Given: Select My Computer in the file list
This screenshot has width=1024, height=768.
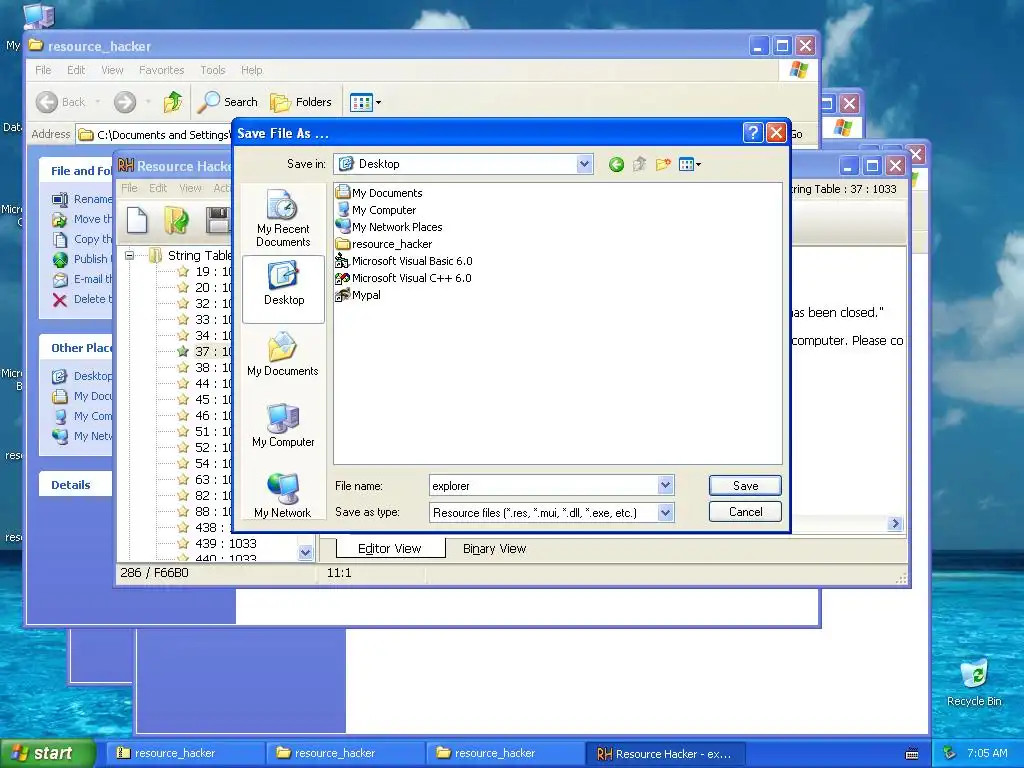Looking at the screenshot, I should coord(376,210).
